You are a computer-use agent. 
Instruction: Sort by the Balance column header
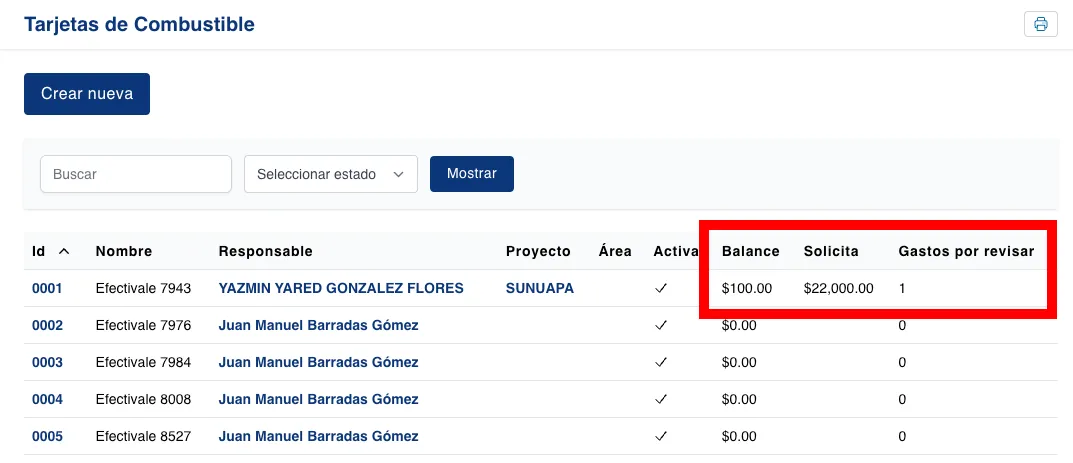point(750,251)
